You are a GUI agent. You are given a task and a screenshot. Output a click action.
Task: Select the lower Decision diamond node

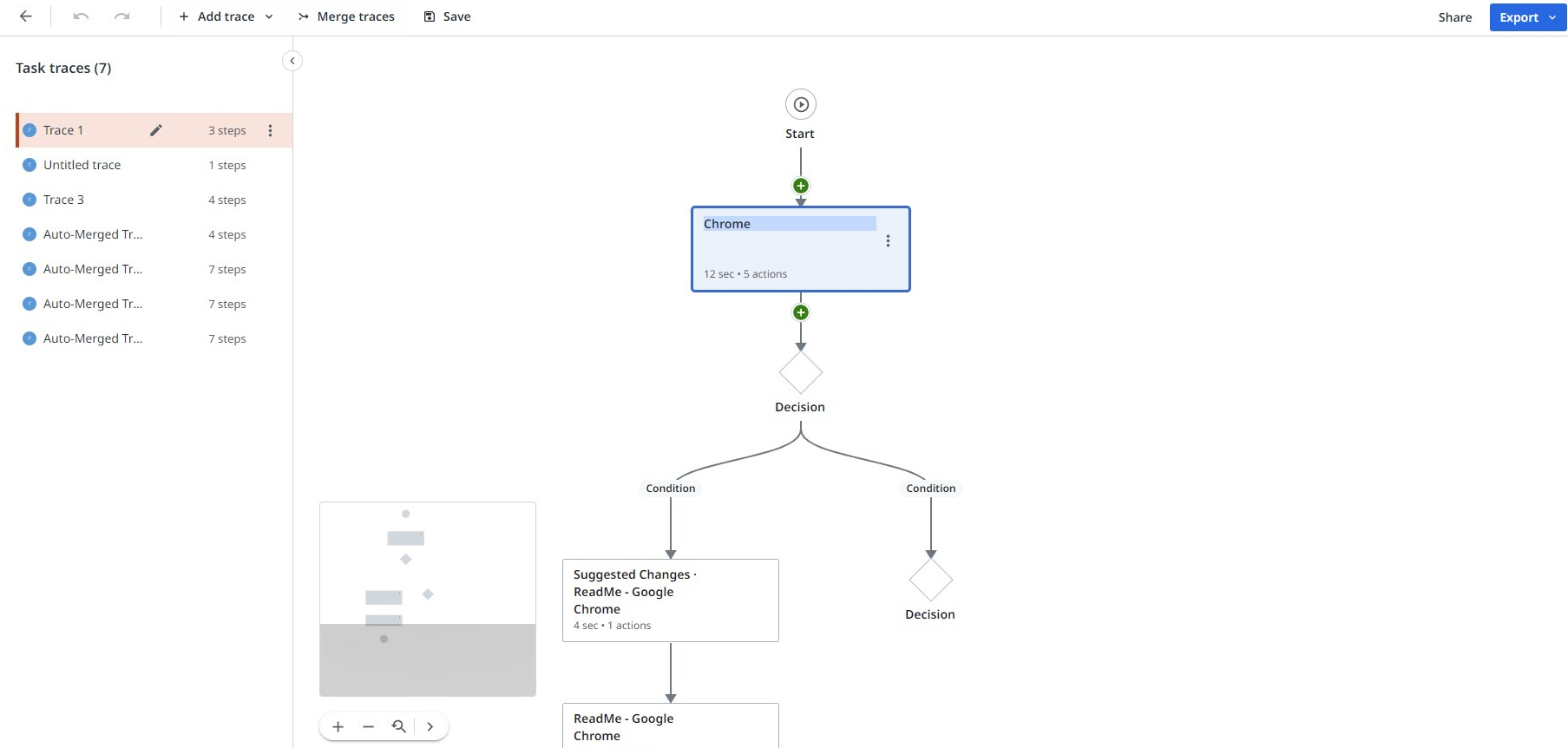click(931, 579)
